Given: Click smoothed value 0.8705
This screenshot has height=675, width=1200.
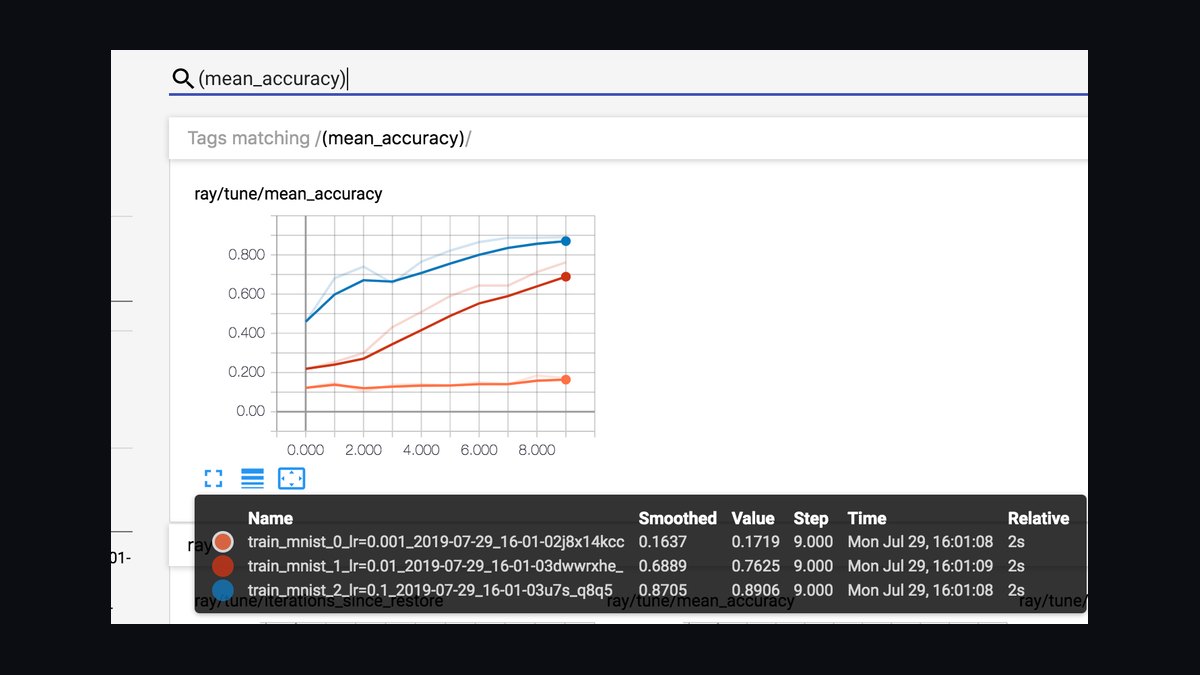Looking at the screenshot, I should click(664, 590).
